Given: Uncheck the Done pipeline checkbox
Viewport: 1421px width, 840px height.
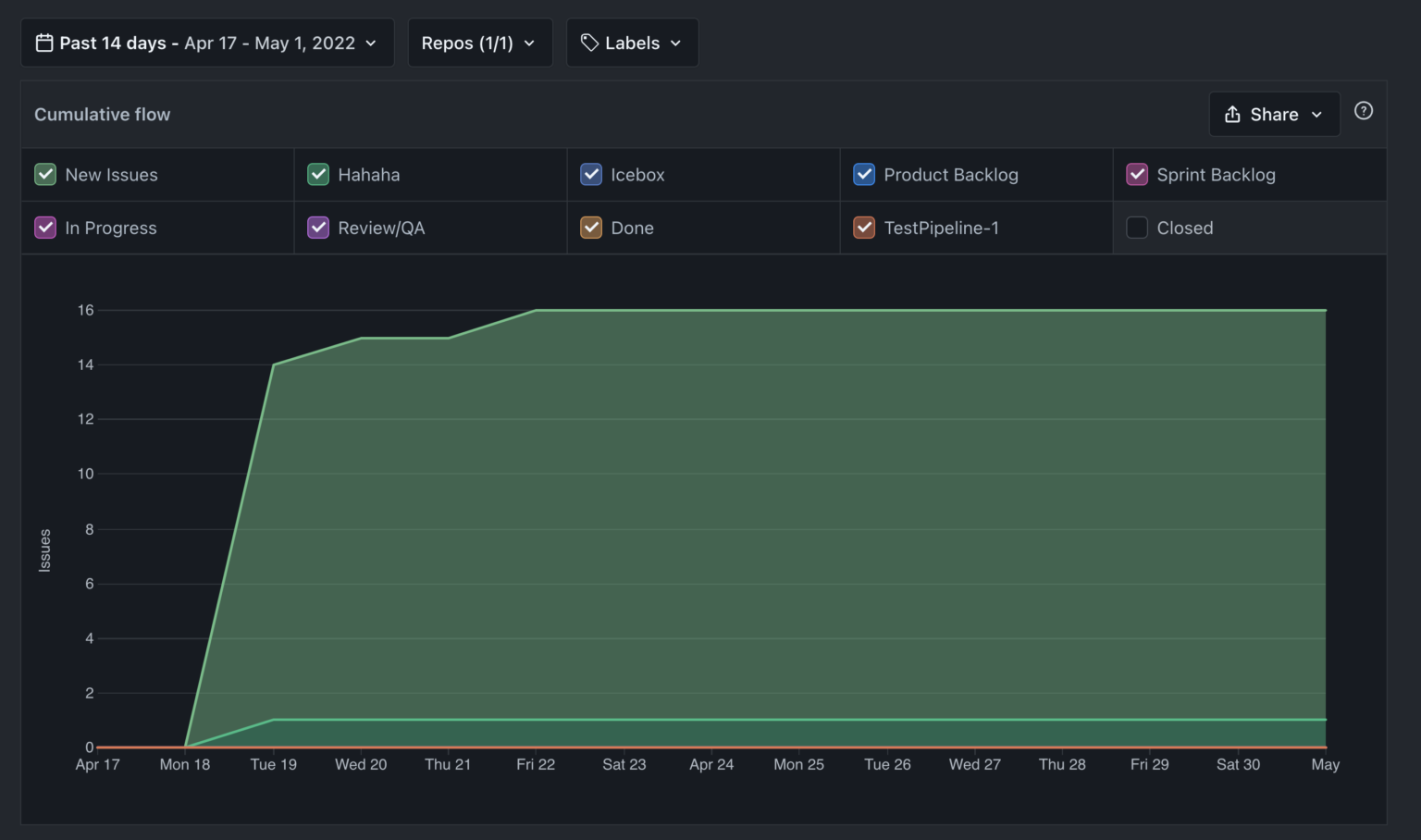Looking at the screenshot, I should (x=591, y=228).
